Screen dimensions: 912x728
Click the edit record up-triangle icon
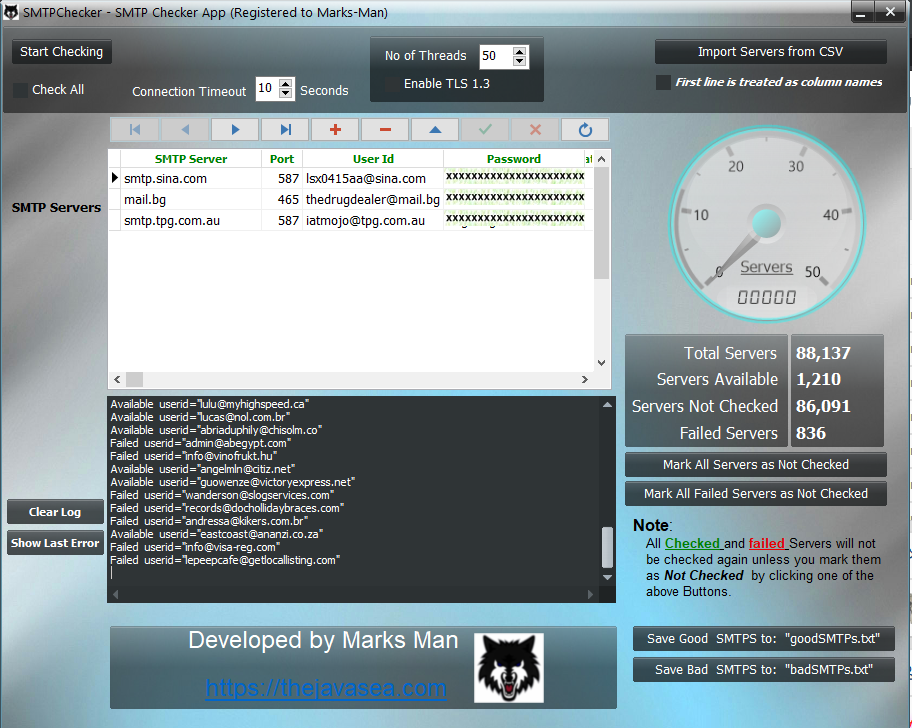click(x=435, y=130)
